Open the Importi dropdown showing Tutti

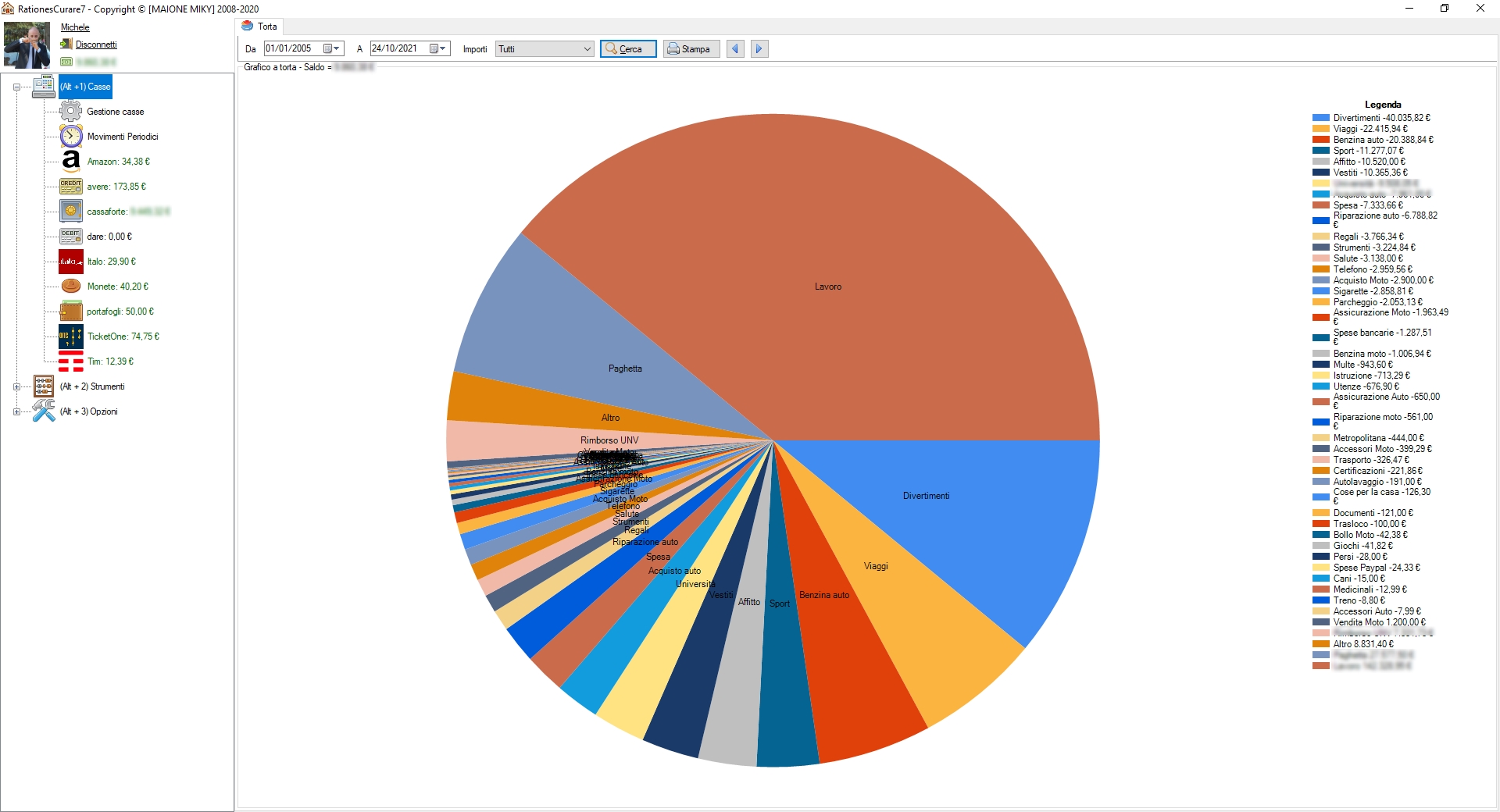(x=544, y=48)
